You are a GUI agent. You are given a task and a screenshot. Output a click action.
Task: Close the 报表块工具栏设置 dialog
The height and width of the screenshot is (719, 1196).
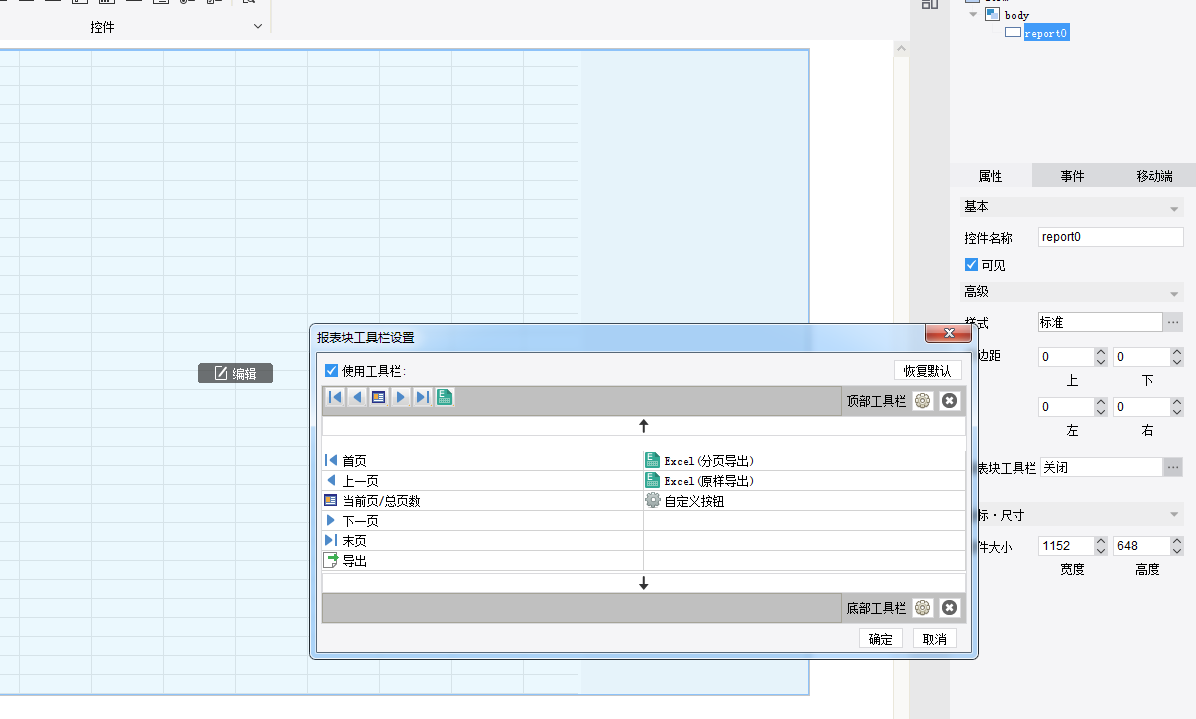click(x=949, y=333)
